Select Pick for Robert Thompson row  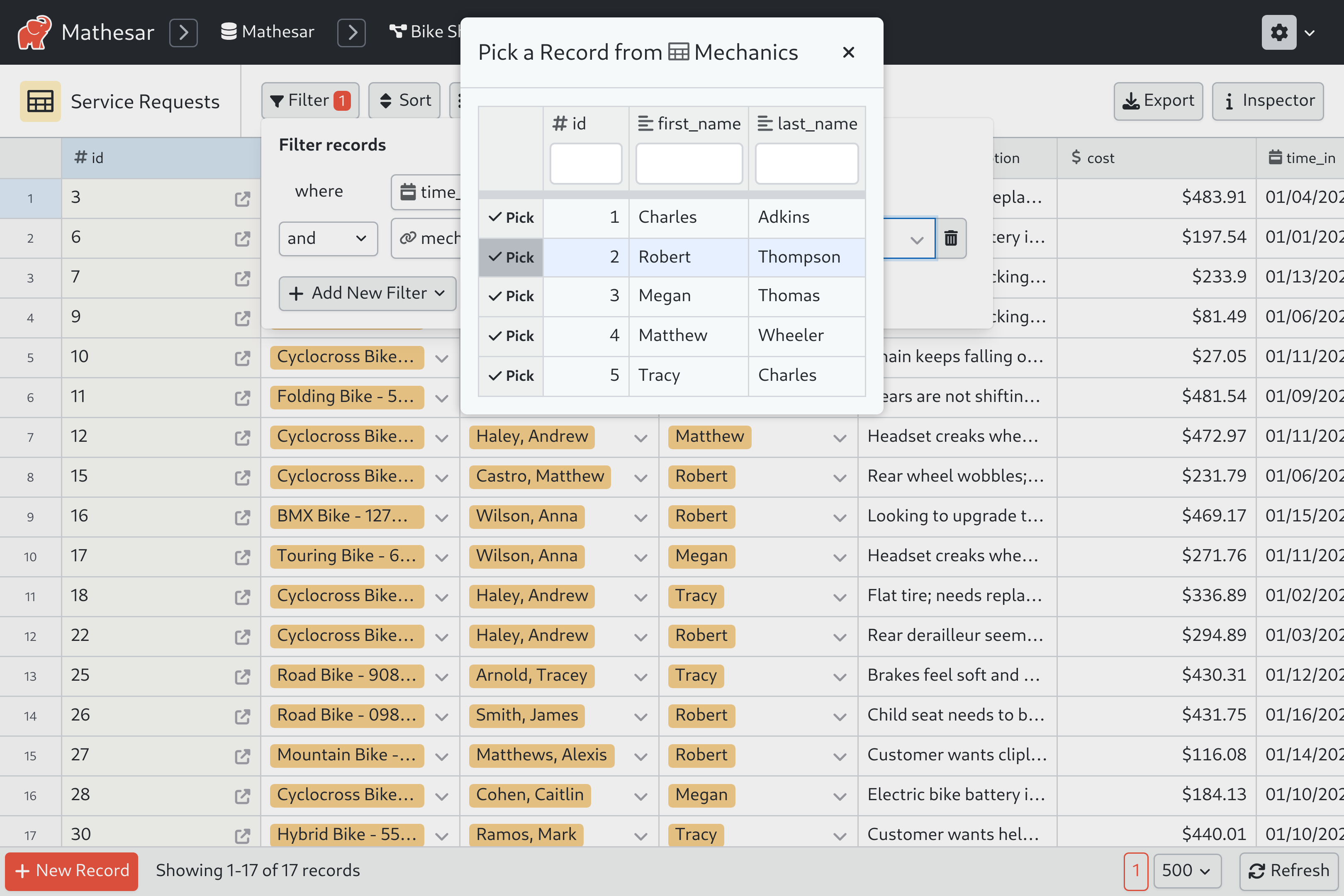click(510, 256)
